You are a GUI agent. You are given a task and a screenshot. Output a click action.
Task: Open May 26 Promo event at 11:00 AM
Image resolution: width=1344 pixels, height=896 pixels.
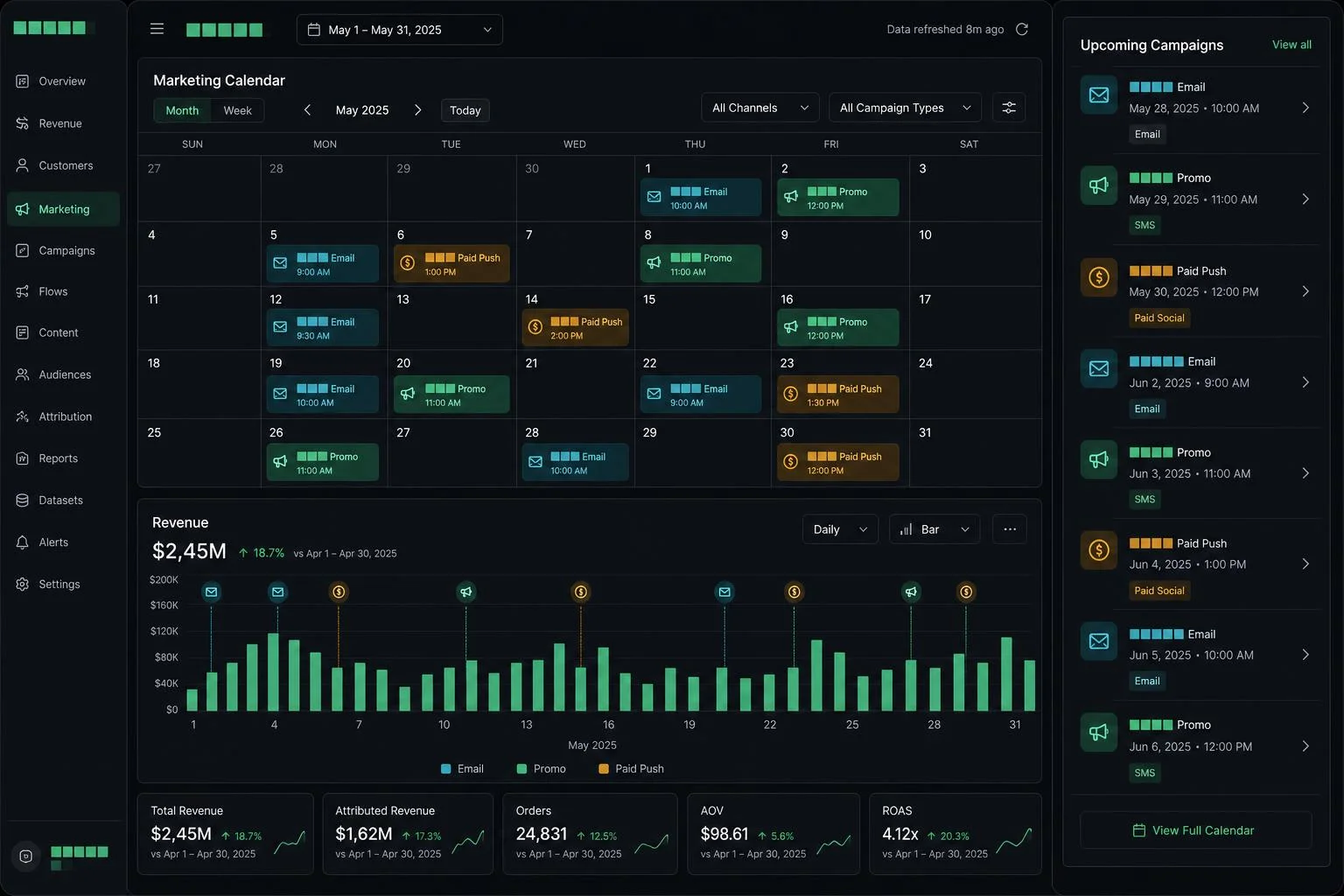tap(323, 463)
